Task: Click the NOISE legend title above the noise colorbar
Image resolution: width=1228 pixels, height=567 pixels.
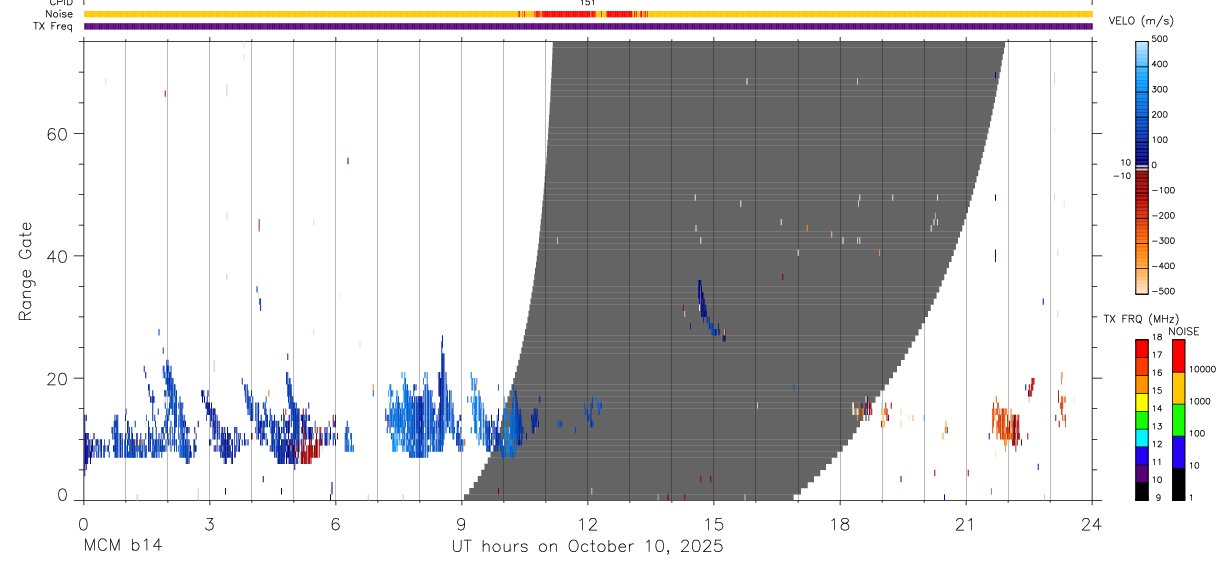Action: coord(1183,331)
